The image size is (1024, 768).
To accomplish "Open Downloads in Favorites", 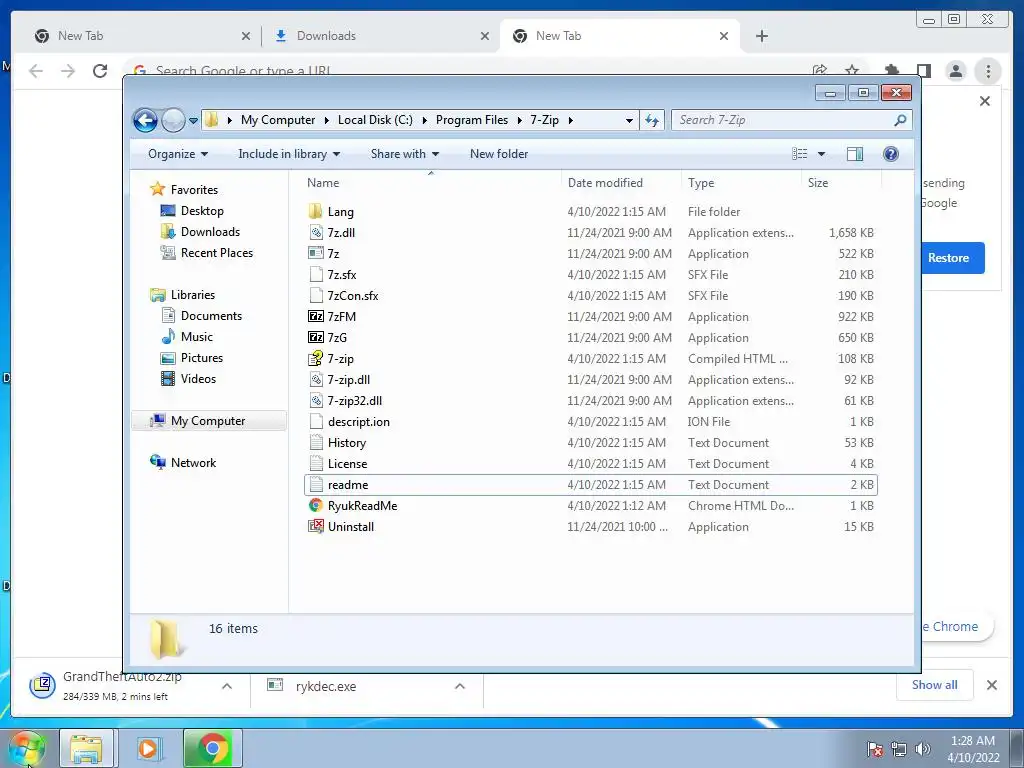I will click(210, 232).
